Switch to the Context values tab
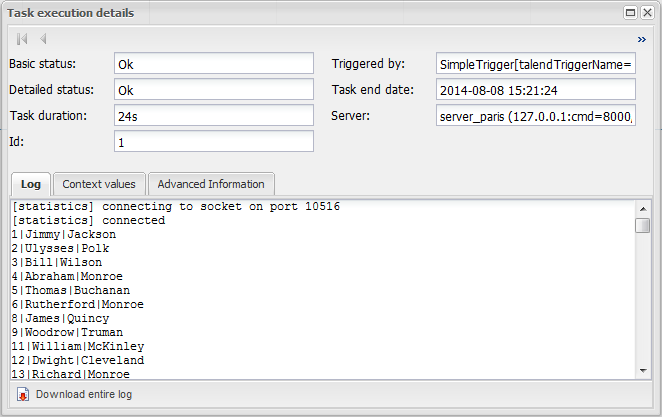Screen dimensions: 662x417 [99, 184]
